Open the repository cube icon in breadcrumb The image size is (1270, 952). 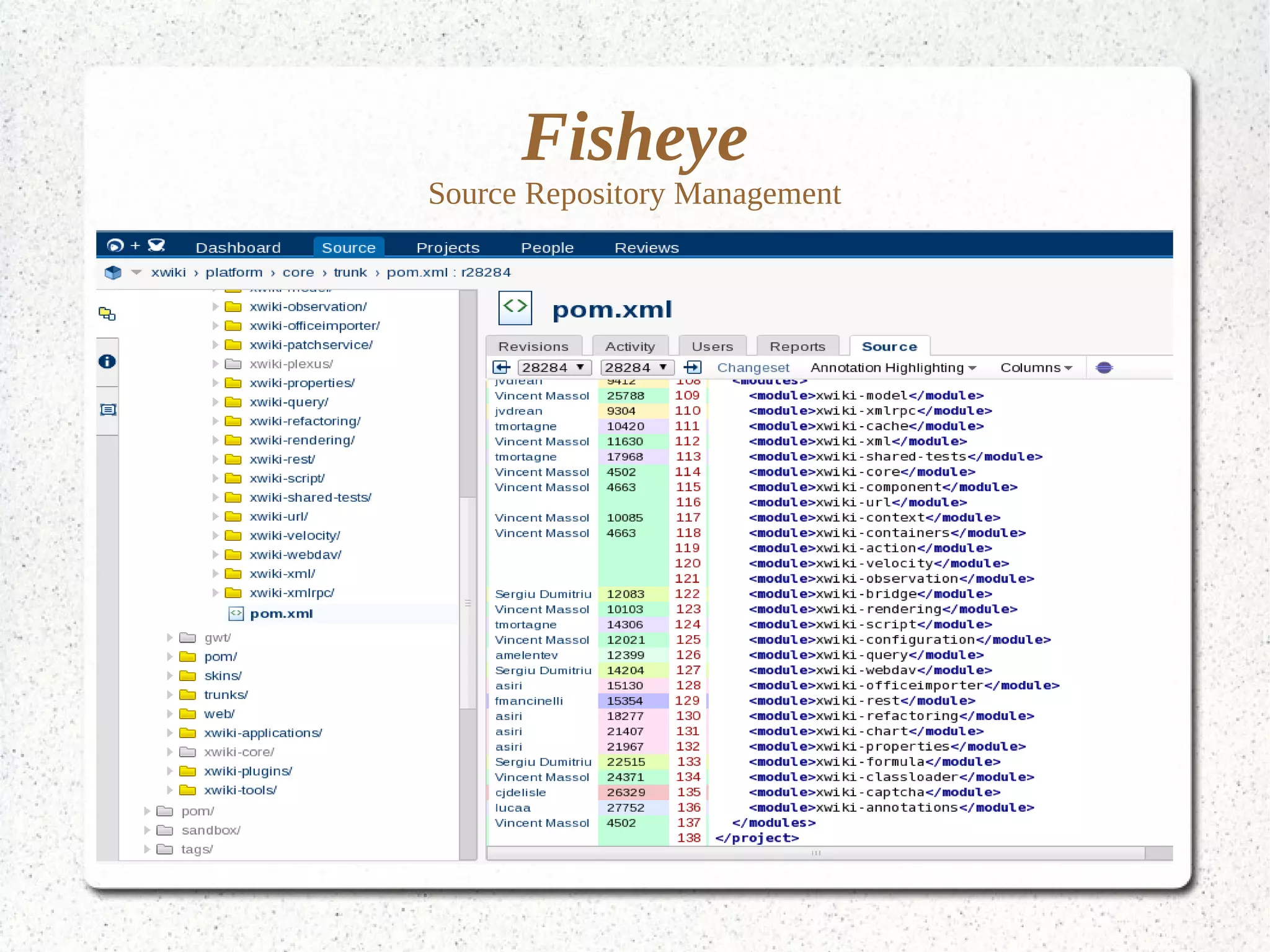click(113, 272)
